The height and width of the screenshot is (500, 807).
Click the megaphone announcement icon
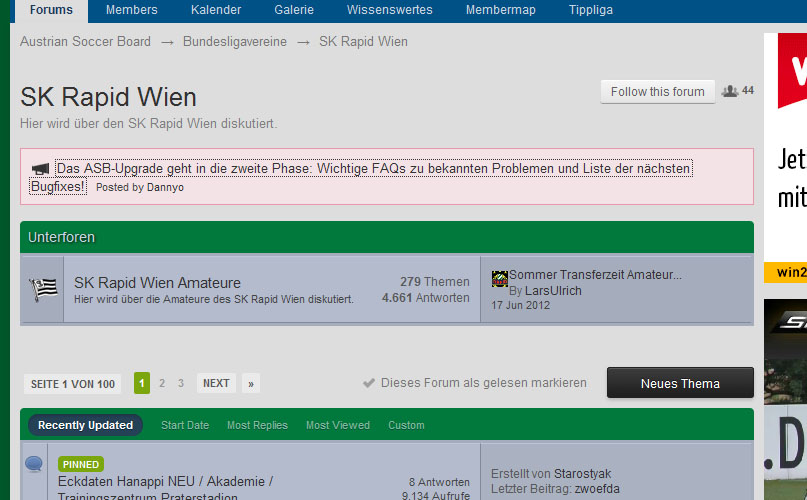41,168
